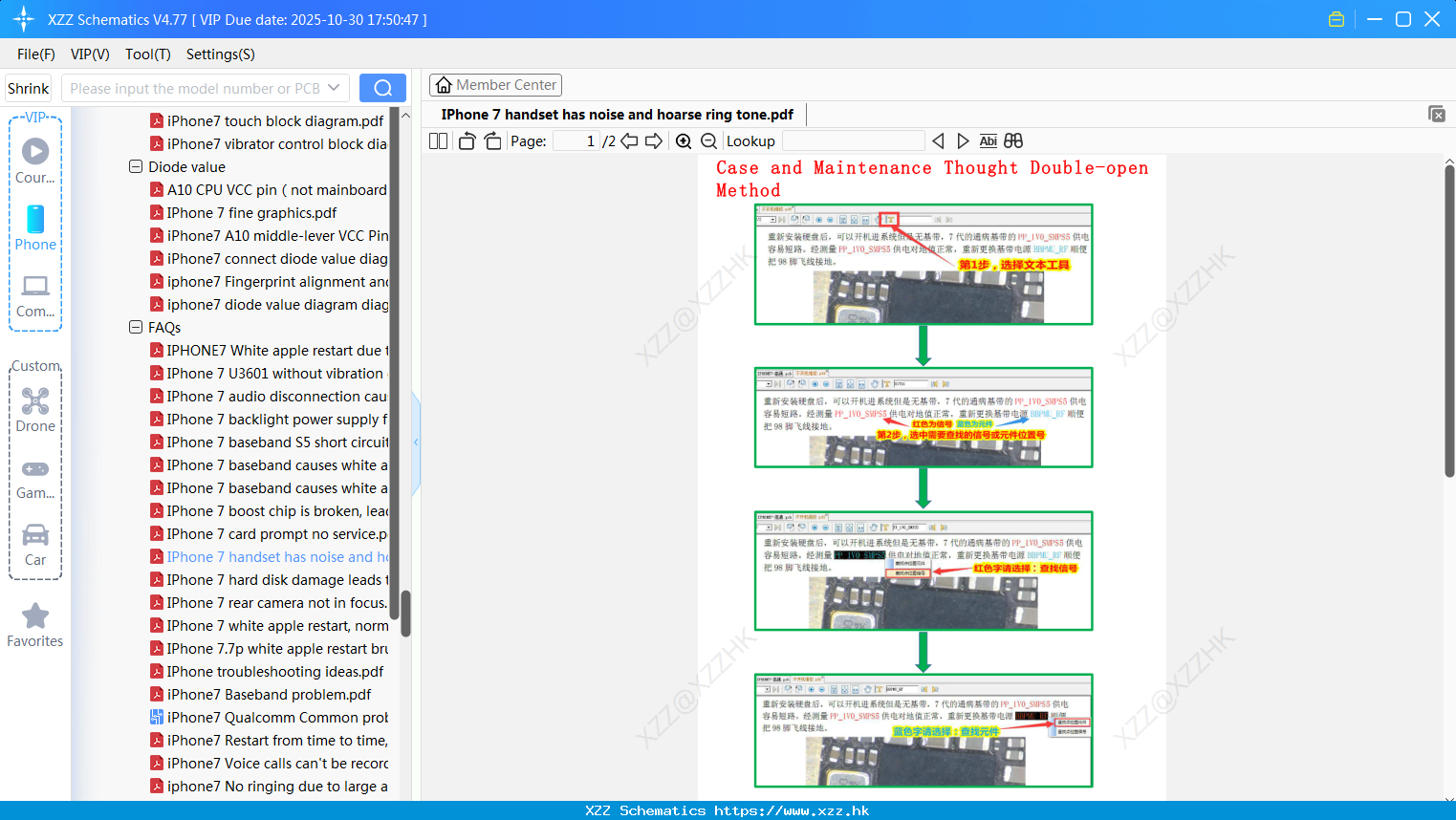Open the VIP(V) menu
Viewport: 1456px width, 820px height.
coord(90,54)
